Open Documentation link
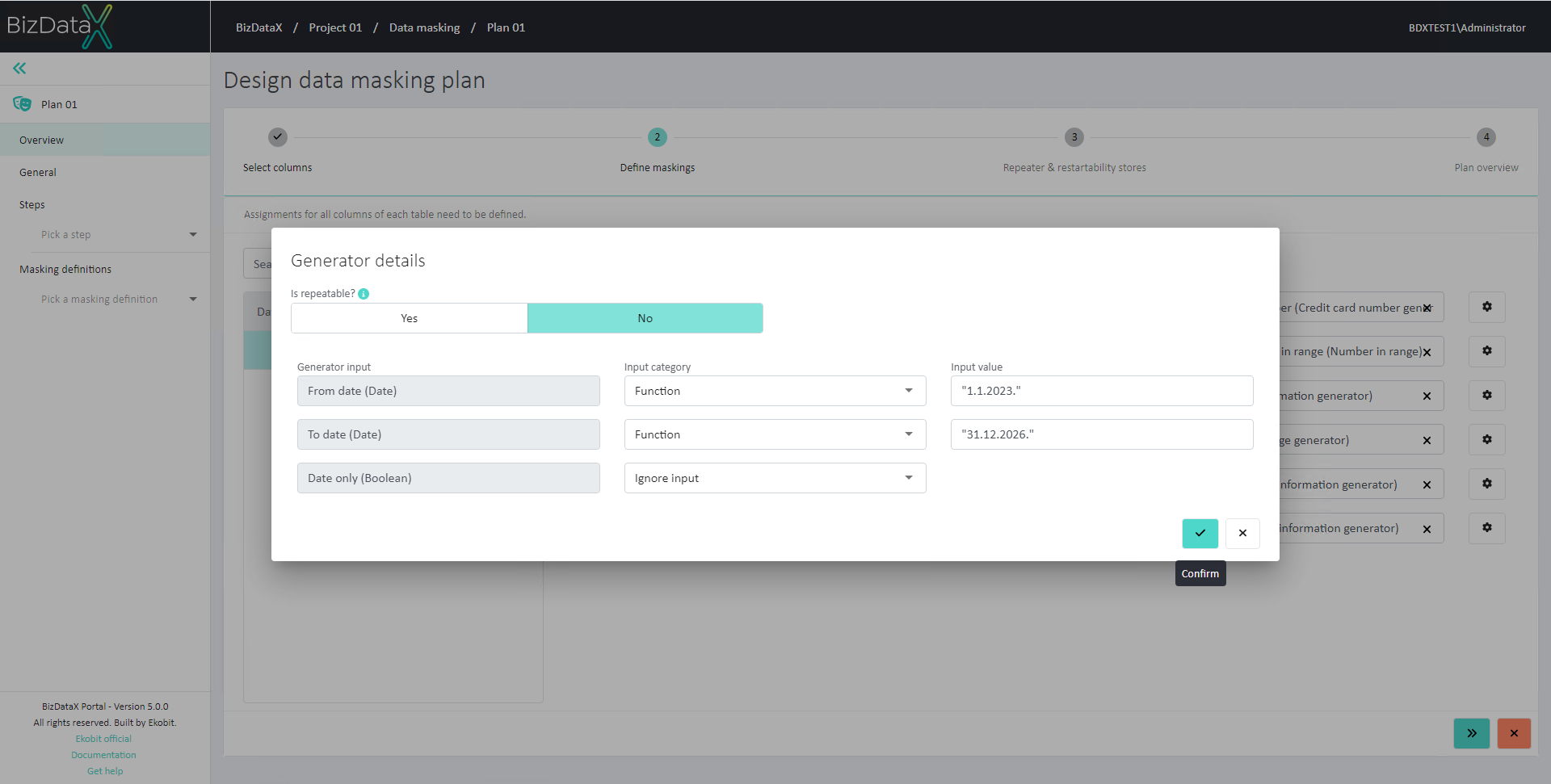Image resolution: width=1551 pixels, height=784 pixels. [x=103, y=755]
